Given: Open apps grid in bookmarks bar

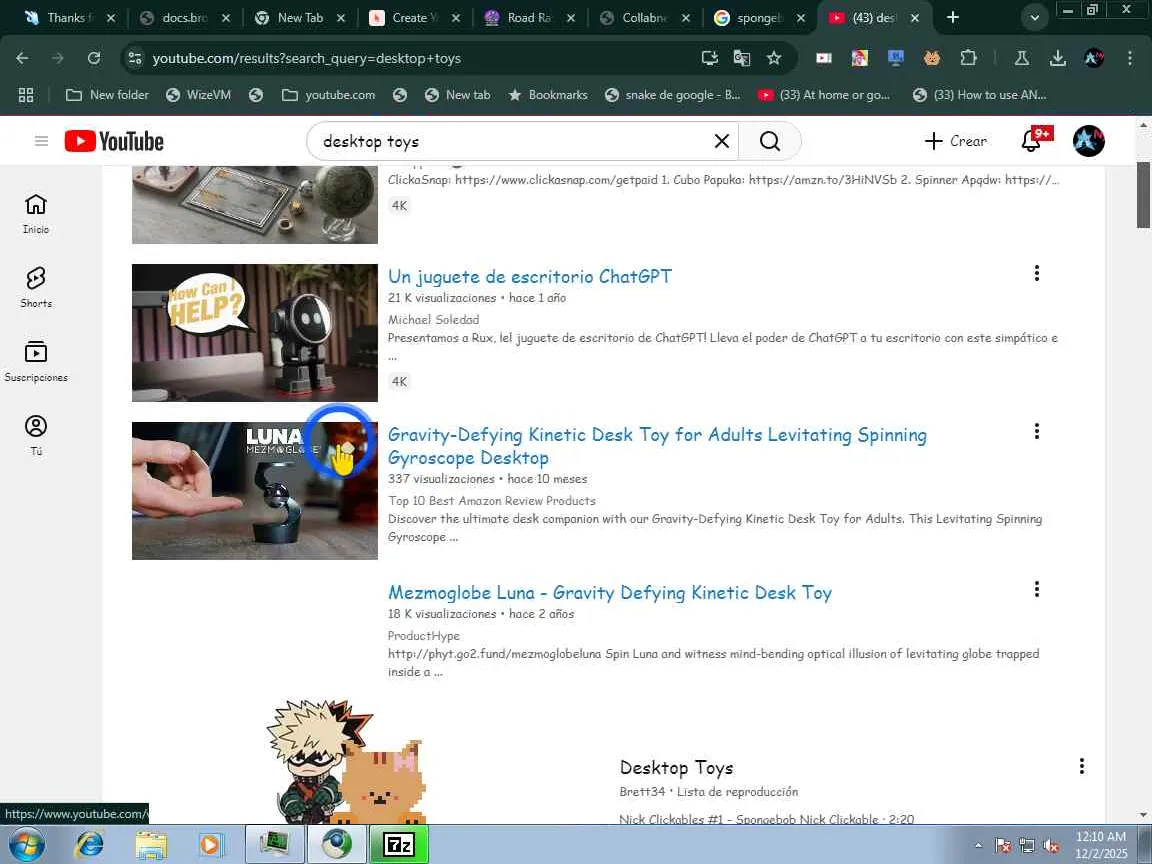Looking at the screenshot, I should [26, 95].
